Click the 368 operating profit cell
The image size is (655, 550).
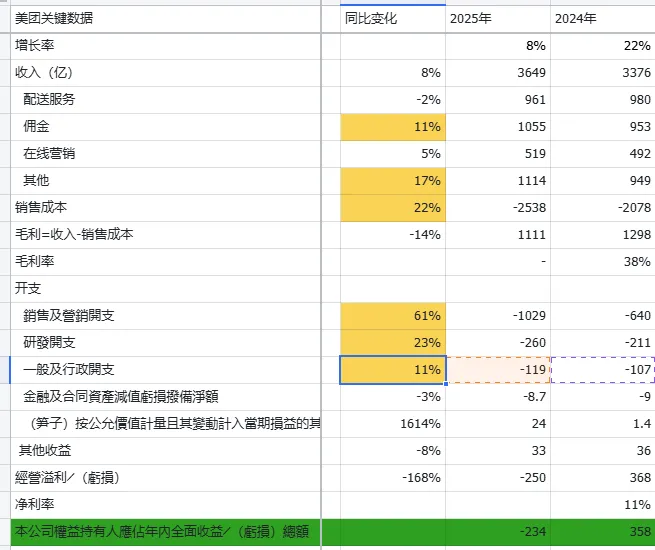[603, 478]
